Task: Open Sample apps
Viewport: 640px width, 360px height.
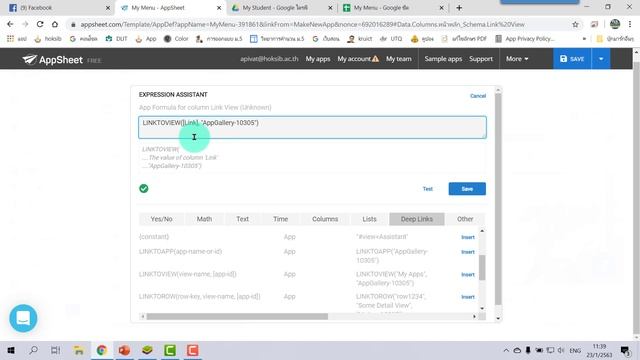Action: [443, 59]
